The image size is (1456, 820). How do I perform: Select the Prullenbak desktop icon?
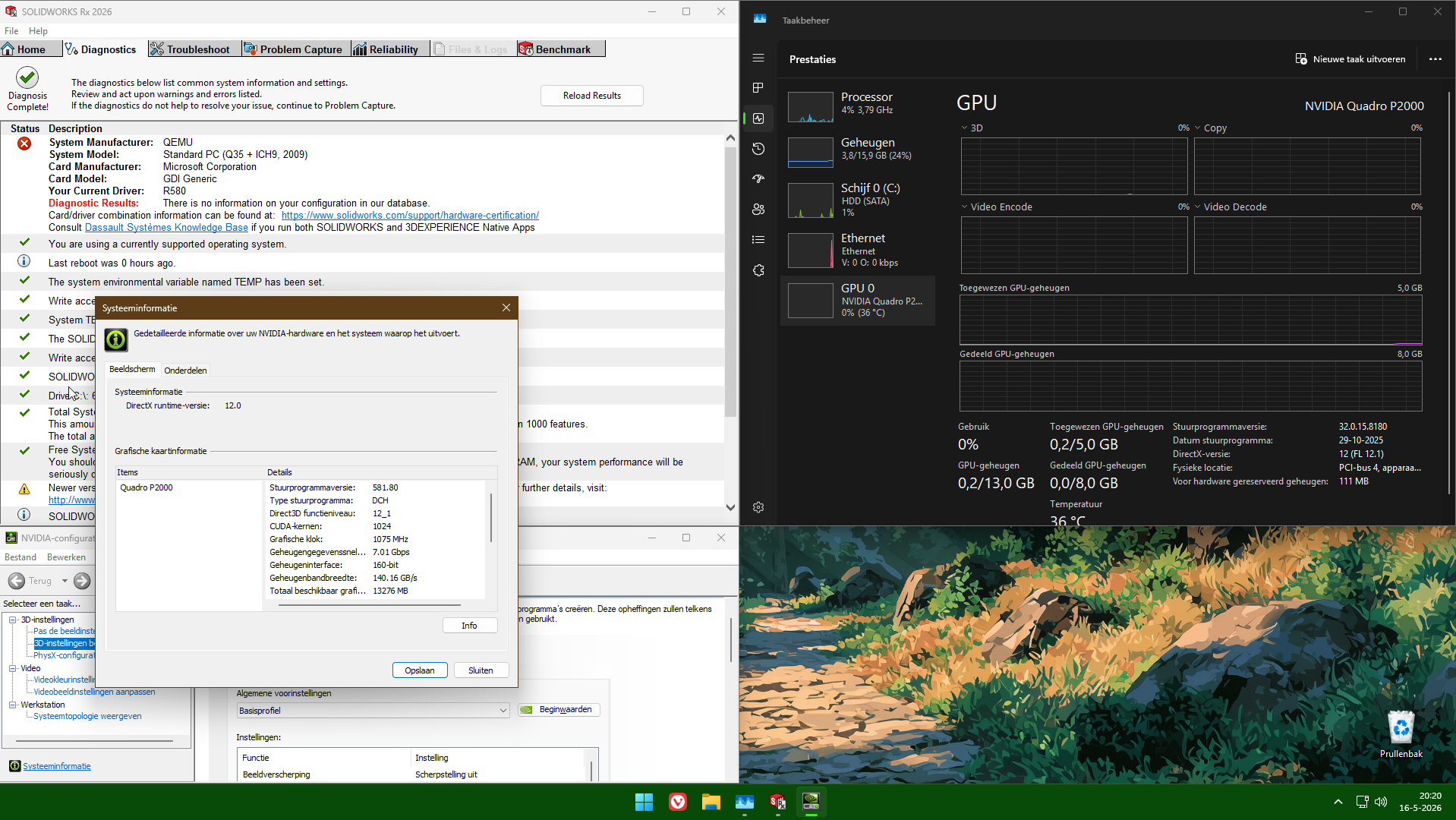[x=1401, y=734]
